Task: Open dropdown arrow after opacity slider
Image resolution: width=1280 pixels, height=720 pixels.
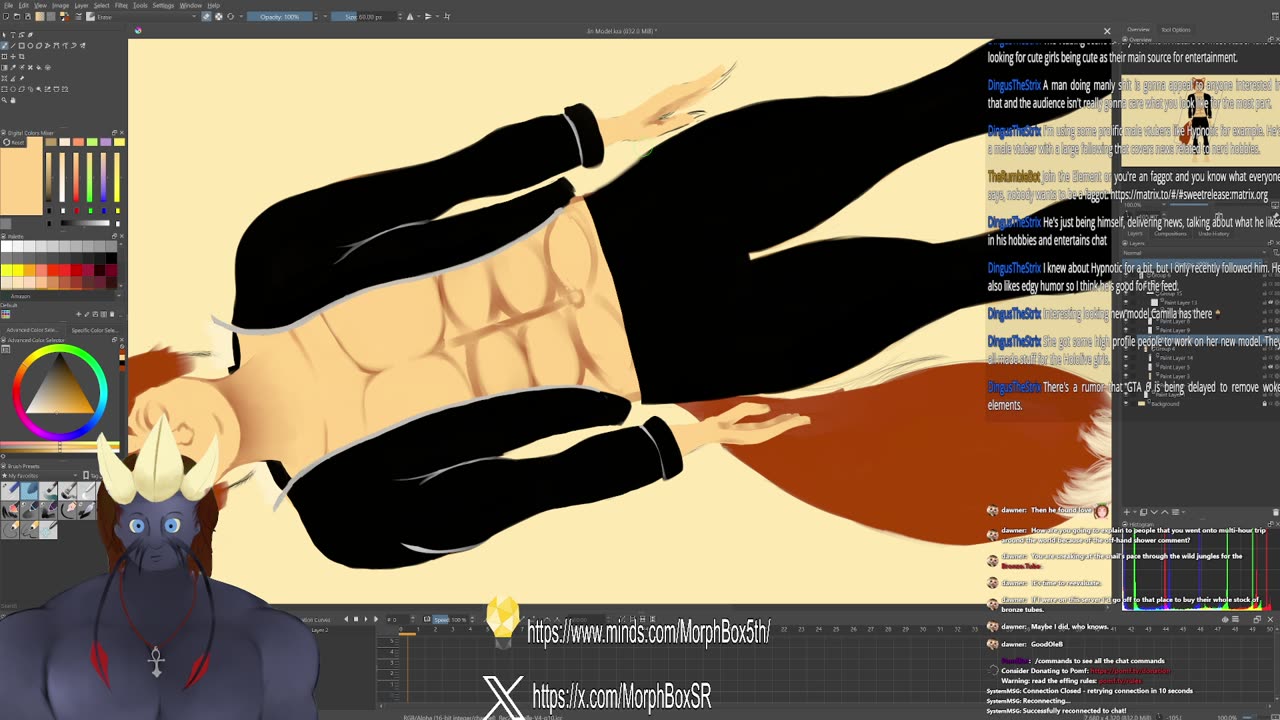Action: tap(326, 17)
